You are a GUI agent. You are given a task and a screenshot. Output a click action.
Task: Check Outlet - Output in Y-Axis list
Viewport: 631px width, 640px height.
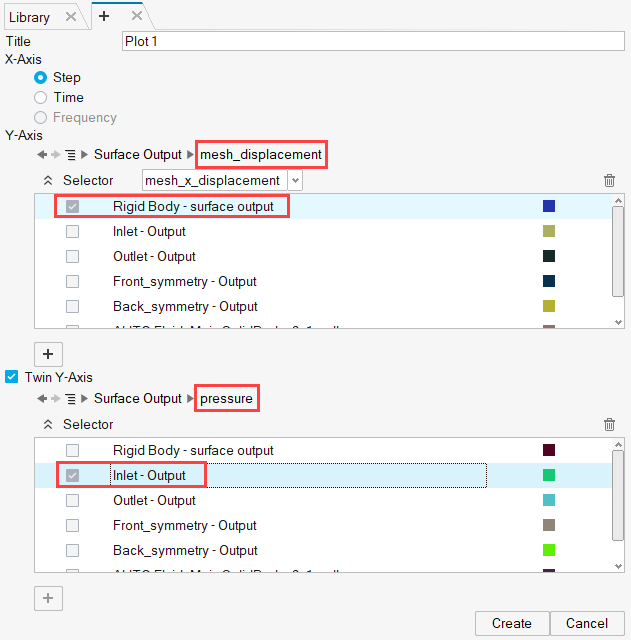(72, 257)
